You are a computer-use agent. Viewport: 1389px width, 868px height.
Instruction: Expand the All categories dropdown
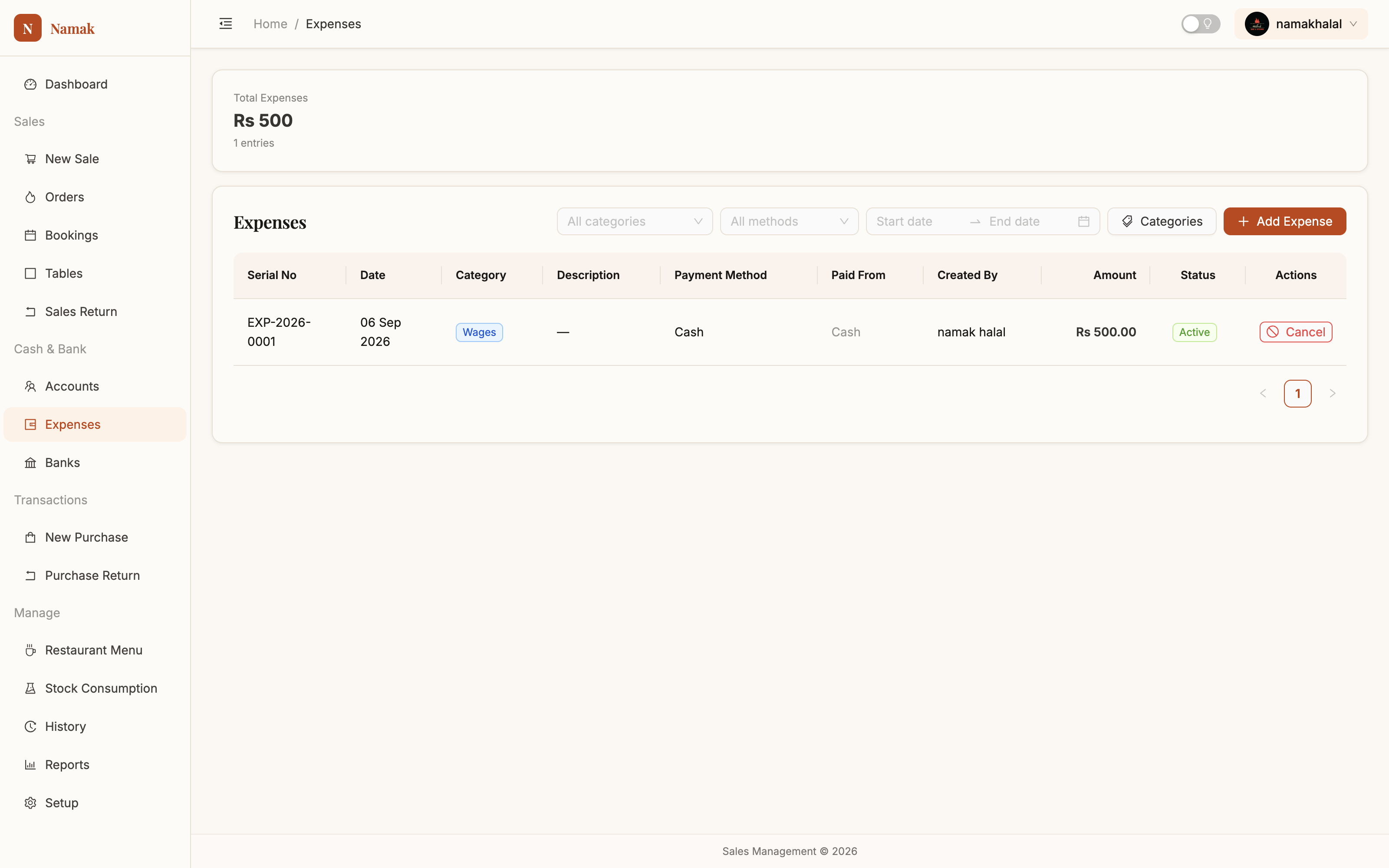click(x=635, y=222)
